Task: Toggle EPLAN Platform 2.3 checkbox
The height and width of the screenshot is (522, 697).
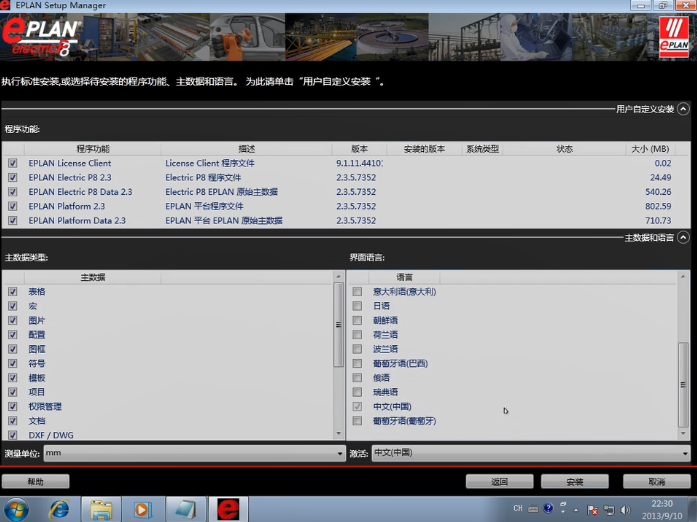Action: (x=12, y=206)
